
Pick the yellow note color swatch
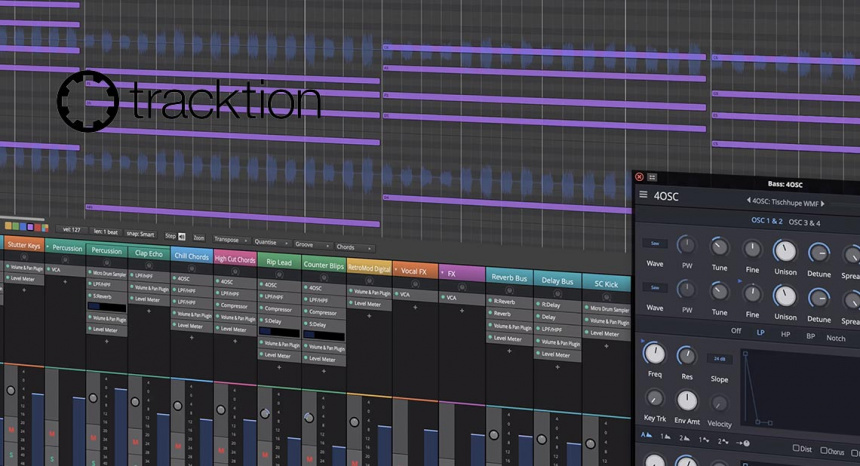[8, 225]
